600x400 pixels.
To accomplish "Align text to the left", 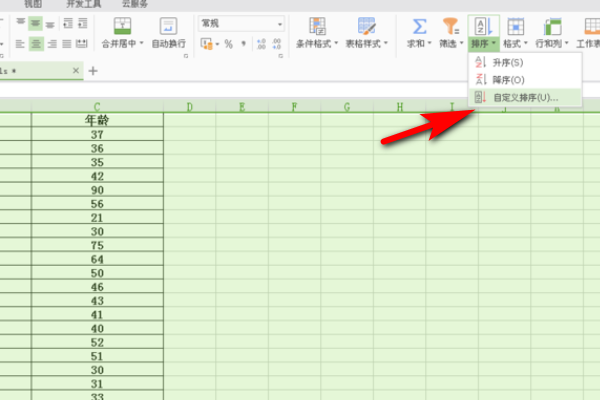I will point(20,44).
